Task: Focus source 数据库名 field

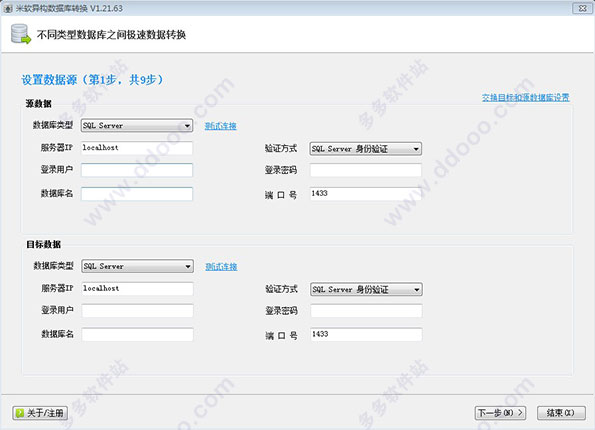Action: (137, 194)
